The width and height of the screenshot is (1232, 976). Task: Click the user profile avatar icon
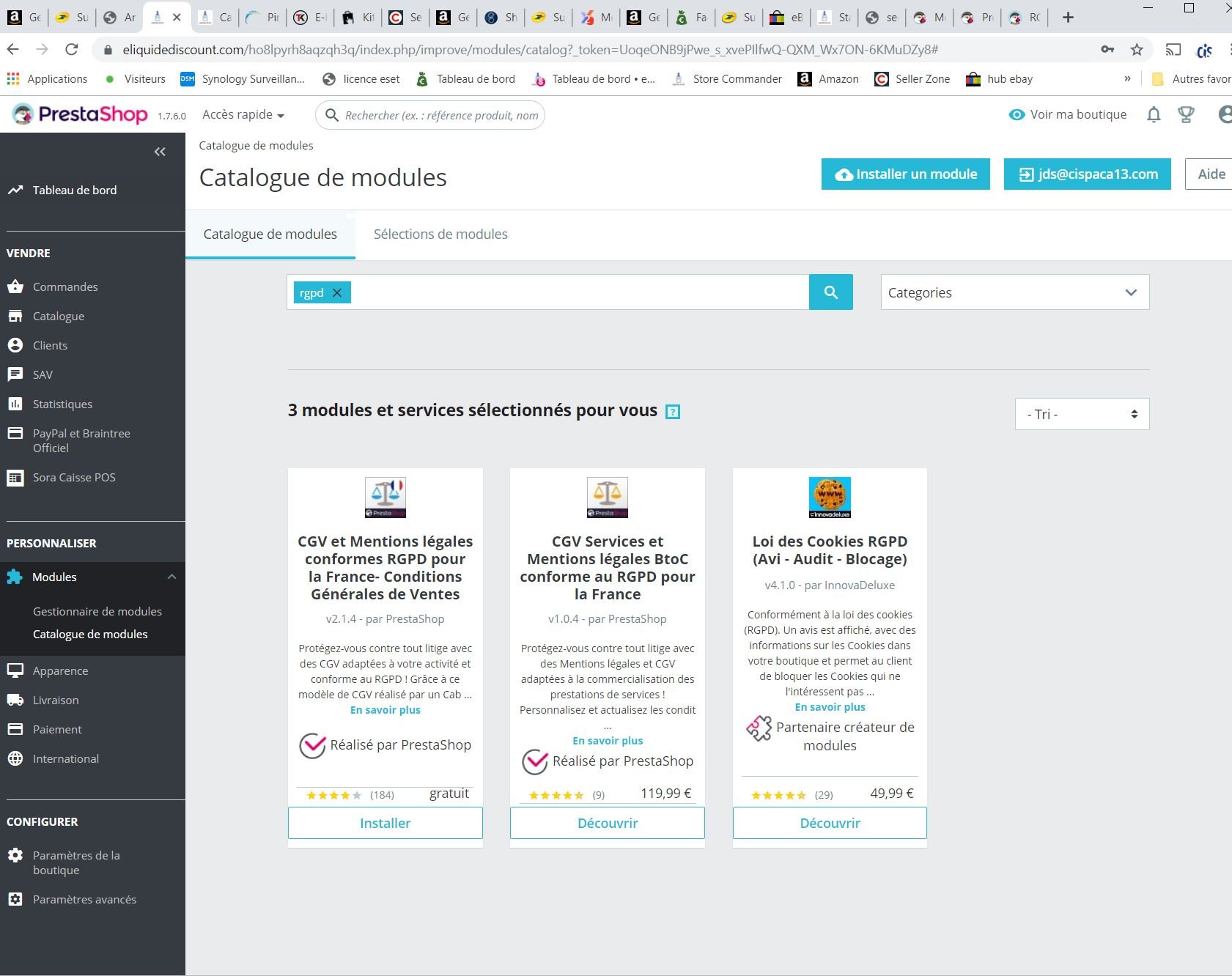[x=1225, y=114]
